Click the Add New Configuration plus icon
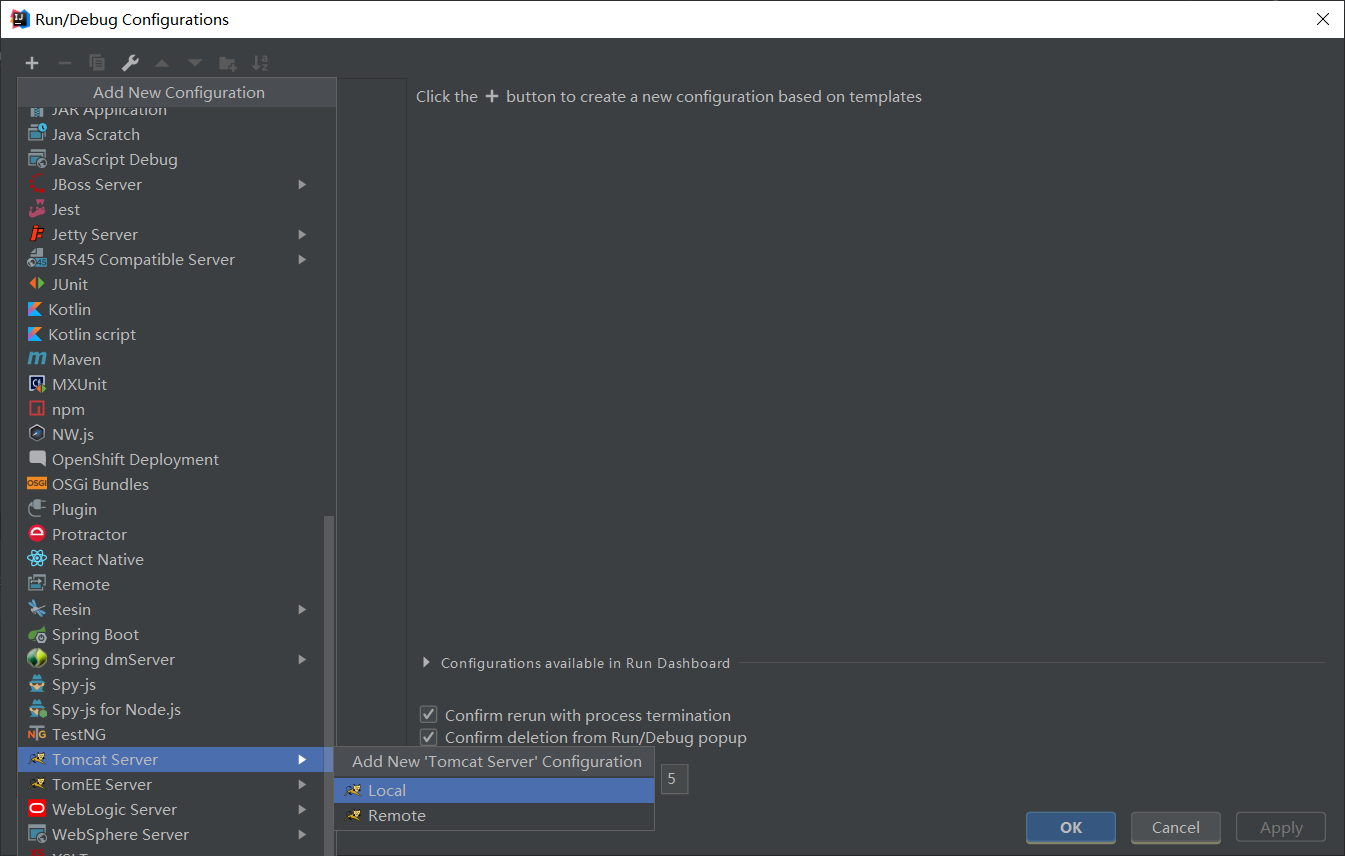Viewport: 1345px width, 856px height. tap(32, 63)
